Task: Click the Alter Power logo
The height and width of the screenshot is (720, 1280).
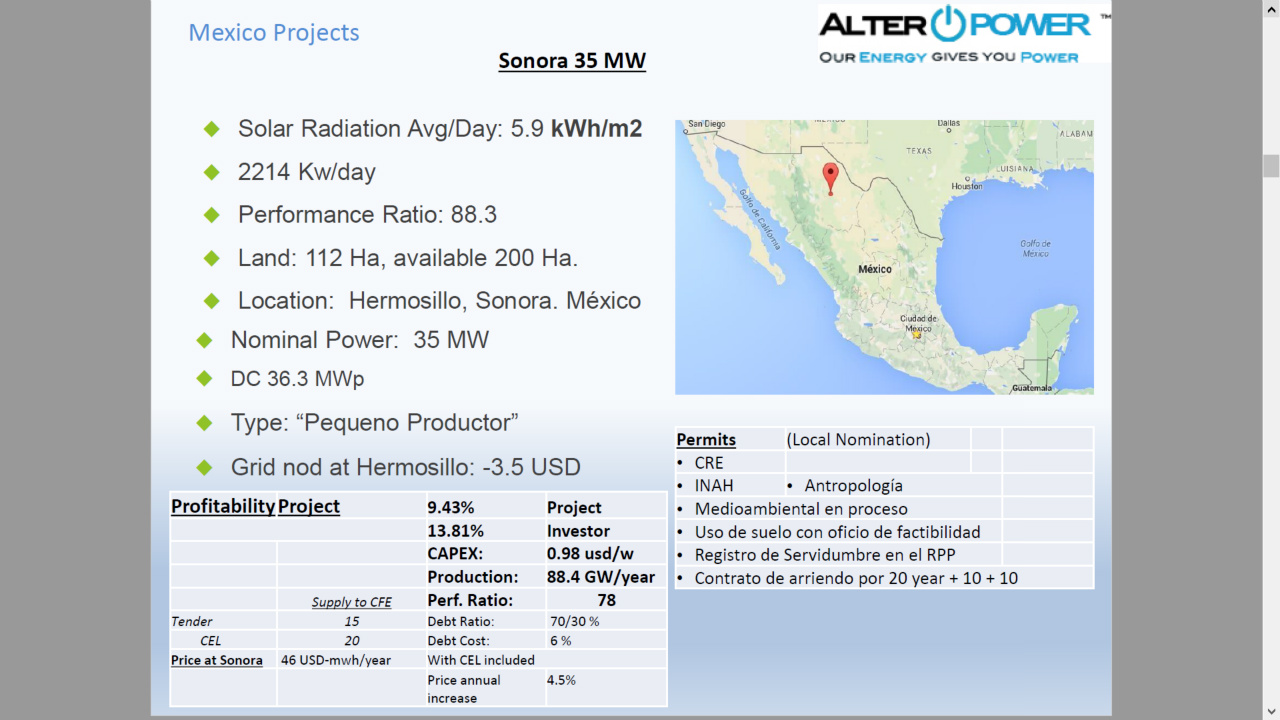Action: pyautogui.click(x=964, y=34)
